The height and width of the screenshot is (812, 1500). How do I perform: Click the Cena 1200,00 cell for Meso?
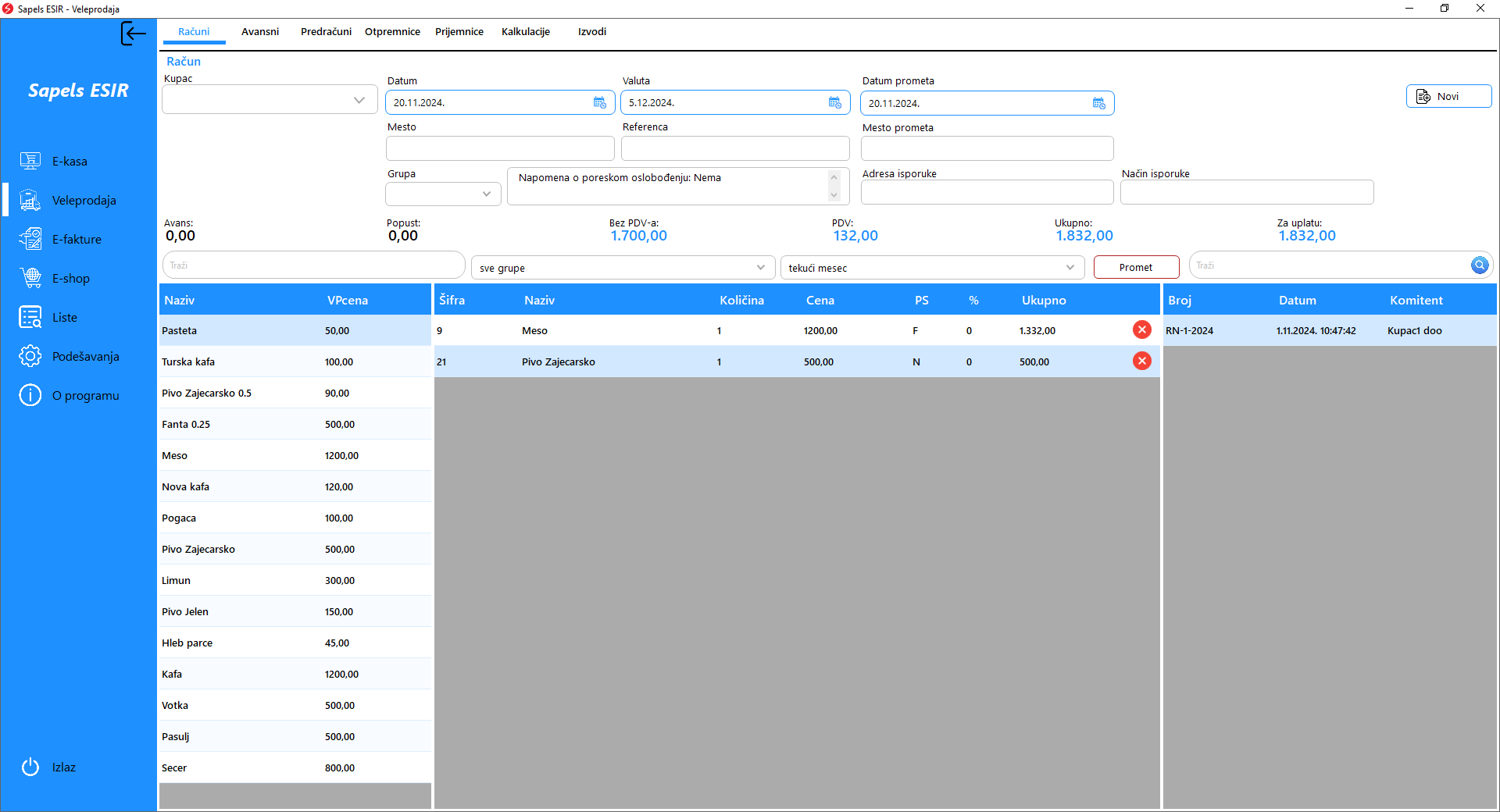coord(820,330)
